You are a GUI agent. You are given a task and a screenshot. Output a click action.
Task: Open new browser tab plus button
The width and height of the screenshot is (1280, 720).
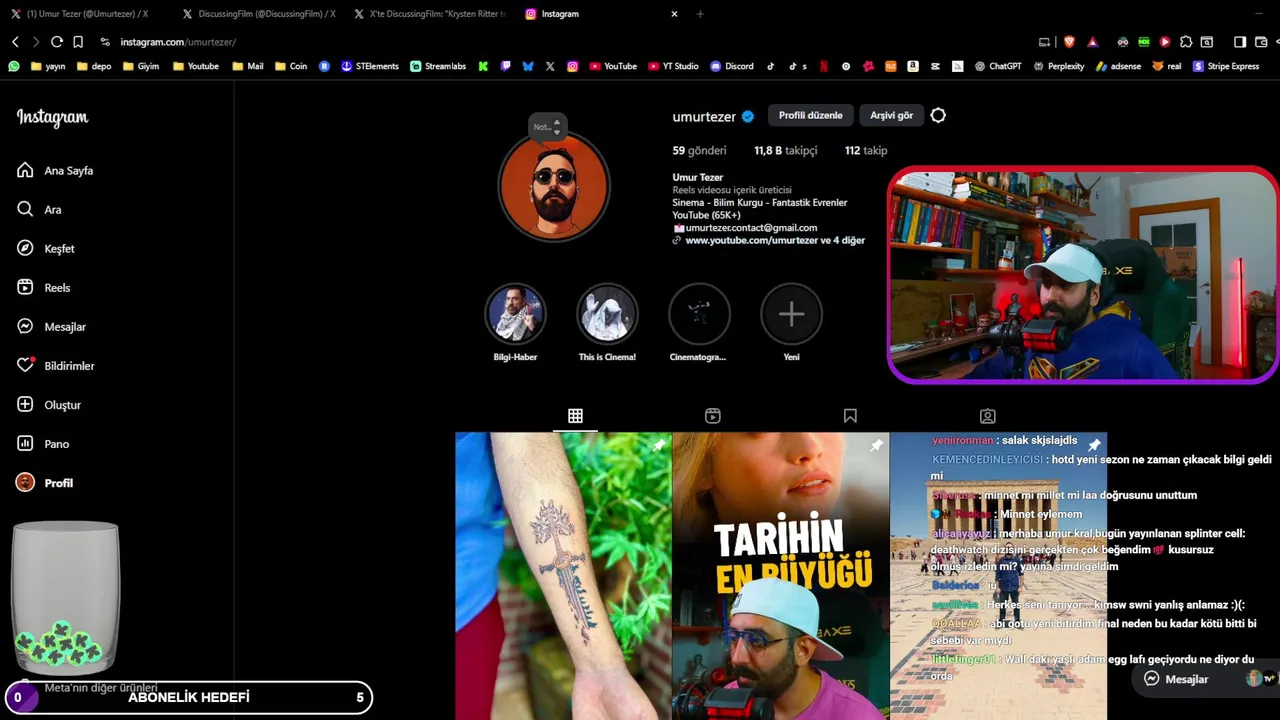tap(700, 14)
